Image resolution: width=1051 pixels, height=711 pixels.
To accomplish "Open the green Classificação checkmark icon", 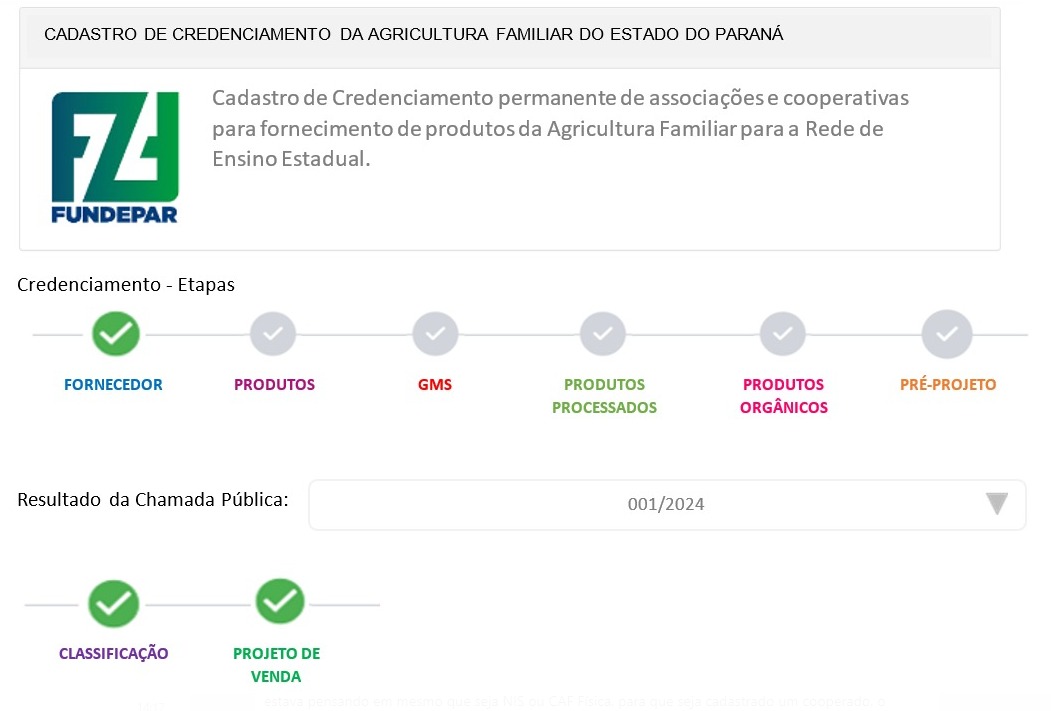I will click(113, 604).
